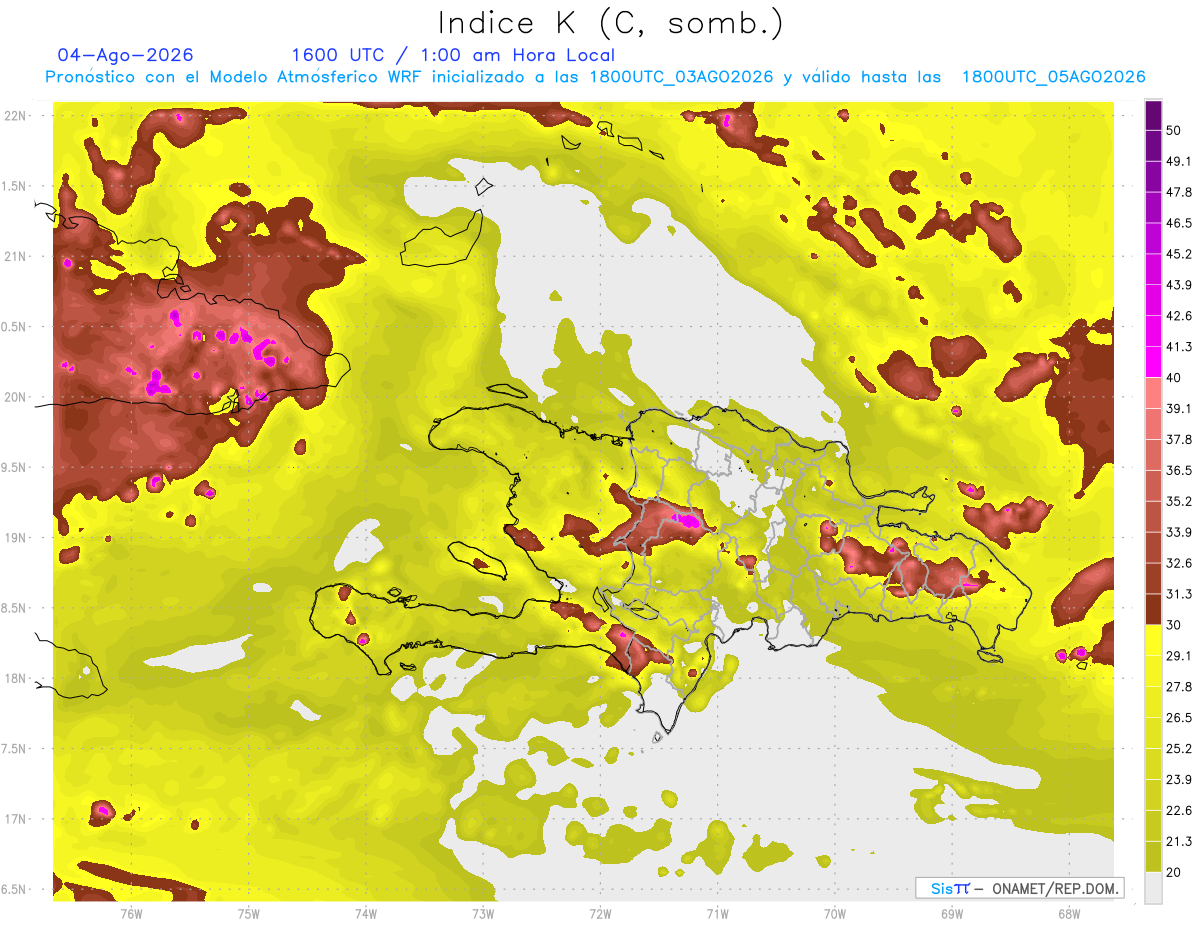Click the dark purple swatch above the 50 label
1200x927 pixels.
[1153, 116]
